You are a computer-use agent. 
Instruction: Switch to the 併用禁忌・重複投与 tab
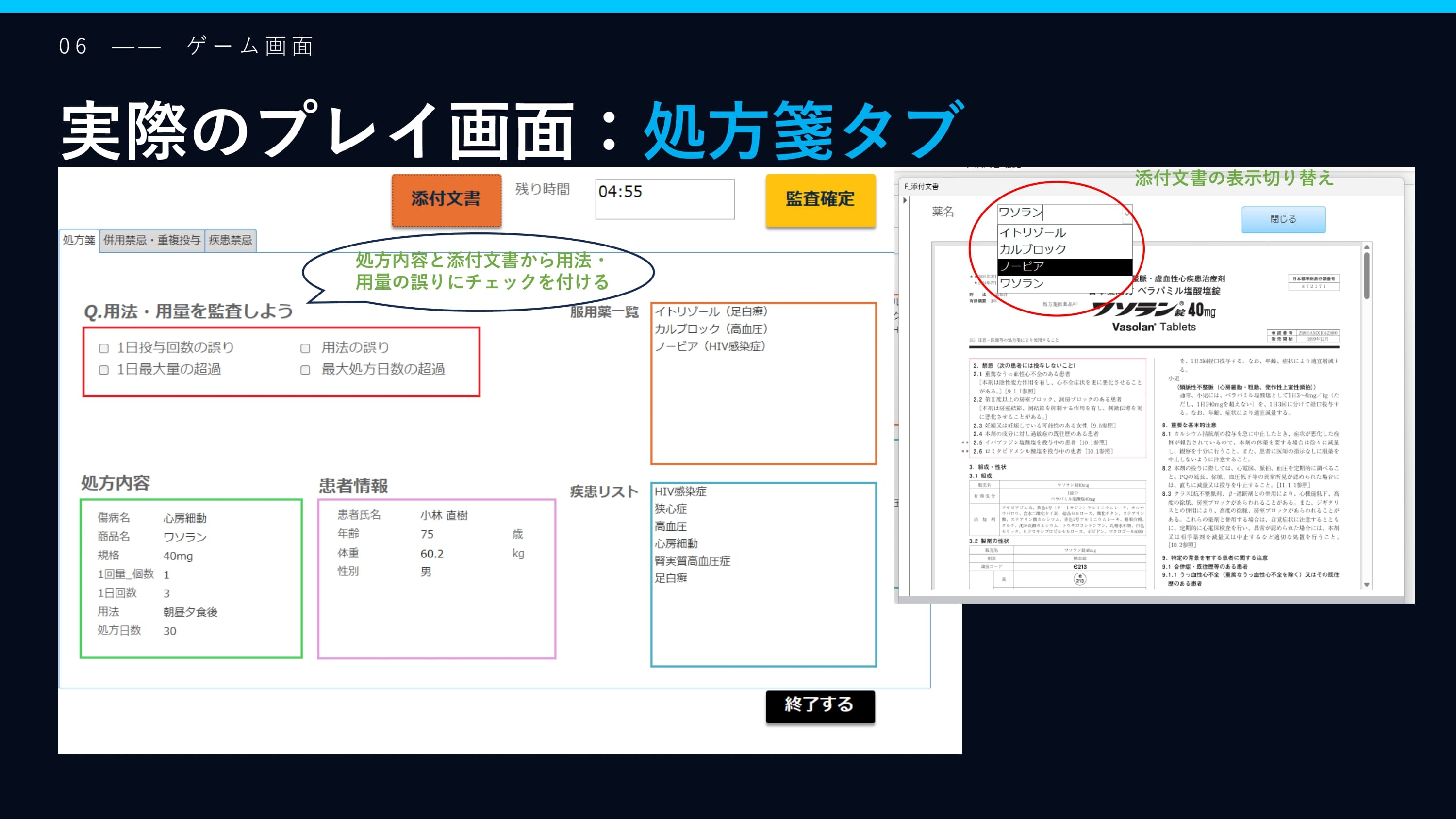click(151, 240)
